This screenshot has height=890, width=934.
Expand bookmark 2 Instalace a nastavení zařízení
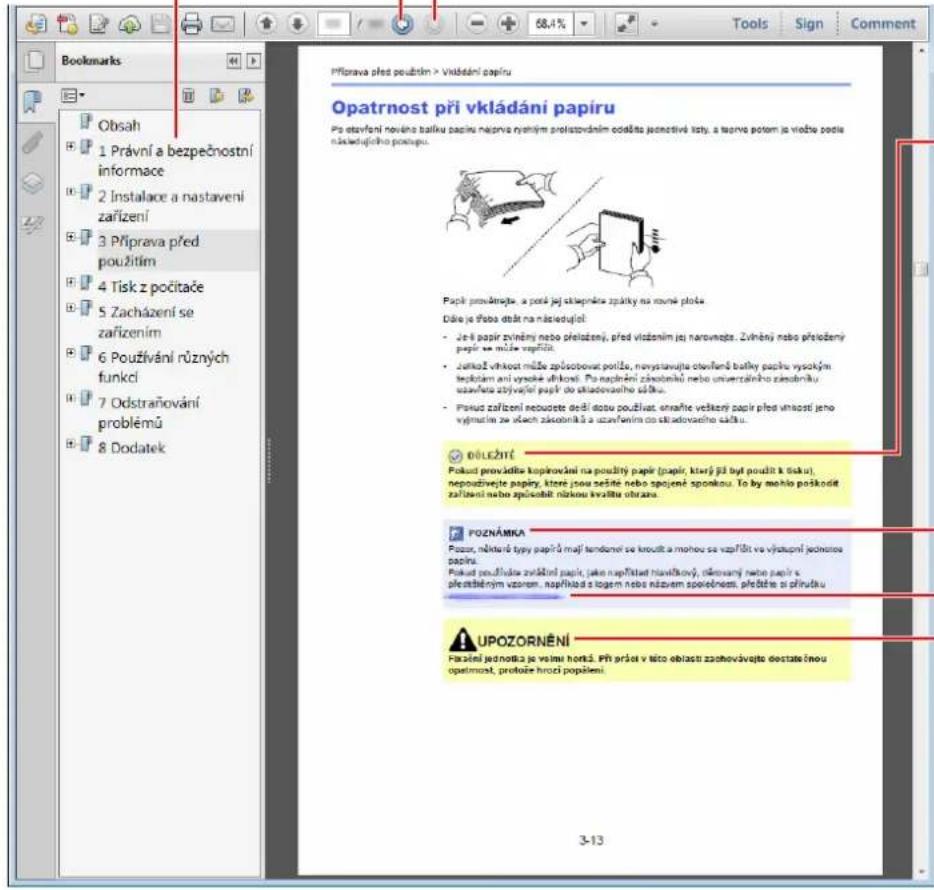tap(70, 191)
